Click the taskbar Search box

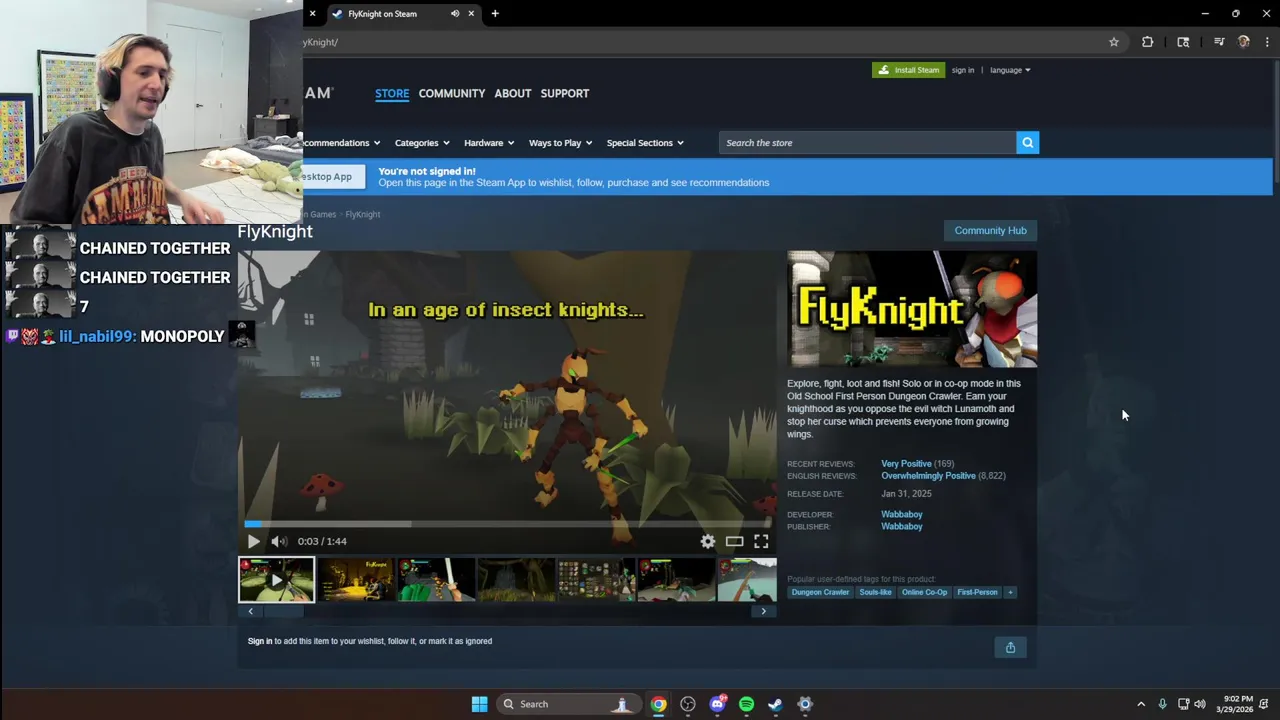[568, 704]
